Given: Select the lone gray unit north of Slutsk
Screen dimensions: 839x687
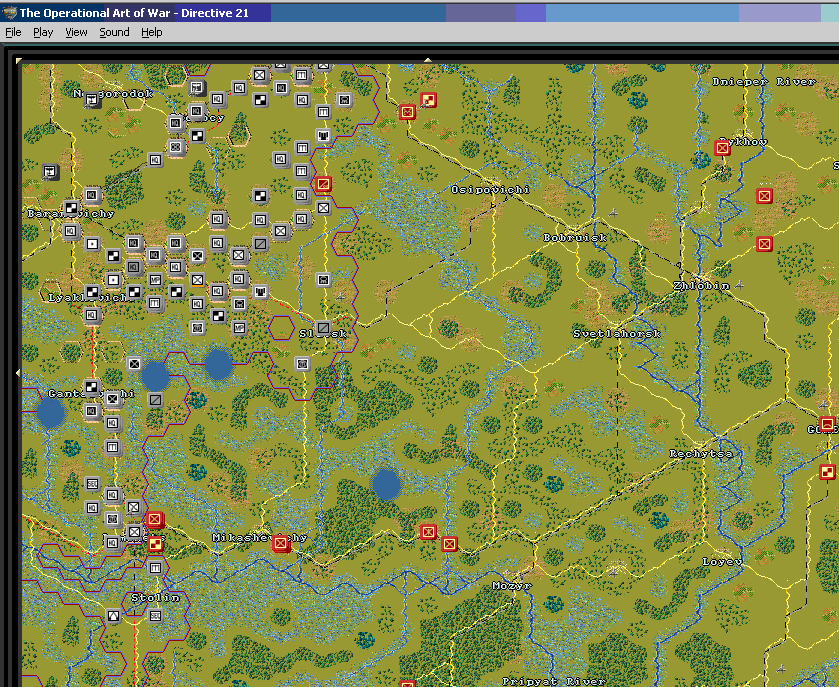Looking at the screenshot, I should pyautogui.click(x=323, y=279).
